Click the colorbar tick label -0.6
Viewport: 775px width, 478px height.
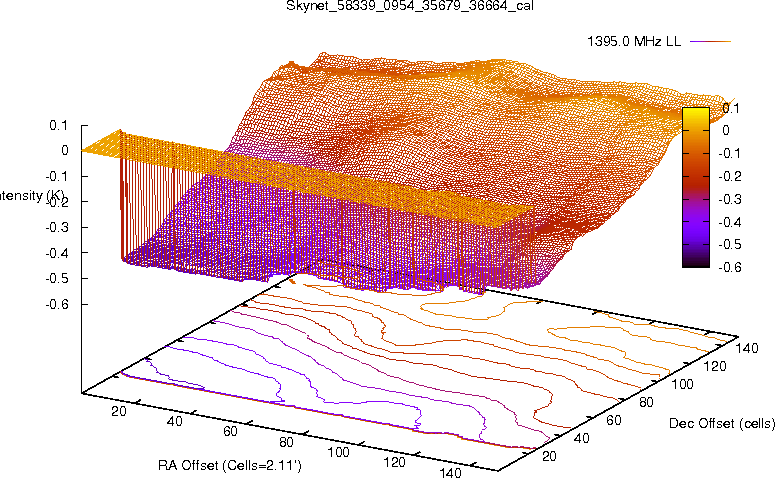(x=730, y=267)
